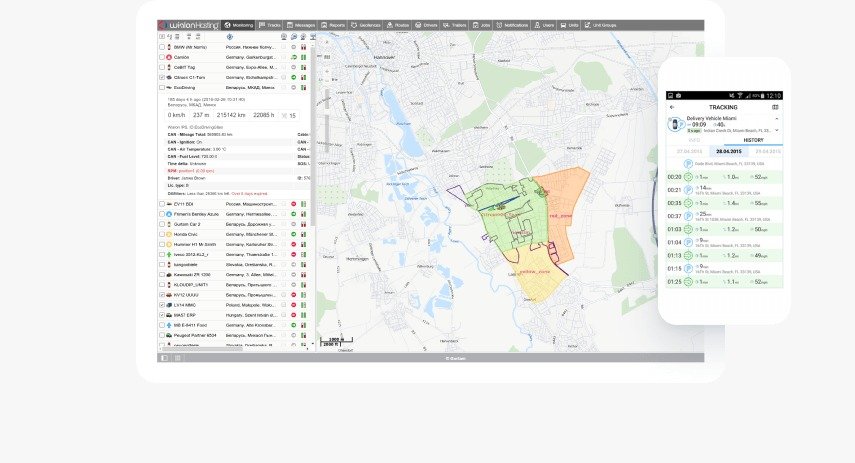Viewport: 855px width, 463px height.
Task: Click left panel layout icon in bottom bar
Action: pyautogui.click(x=165, y=357)
